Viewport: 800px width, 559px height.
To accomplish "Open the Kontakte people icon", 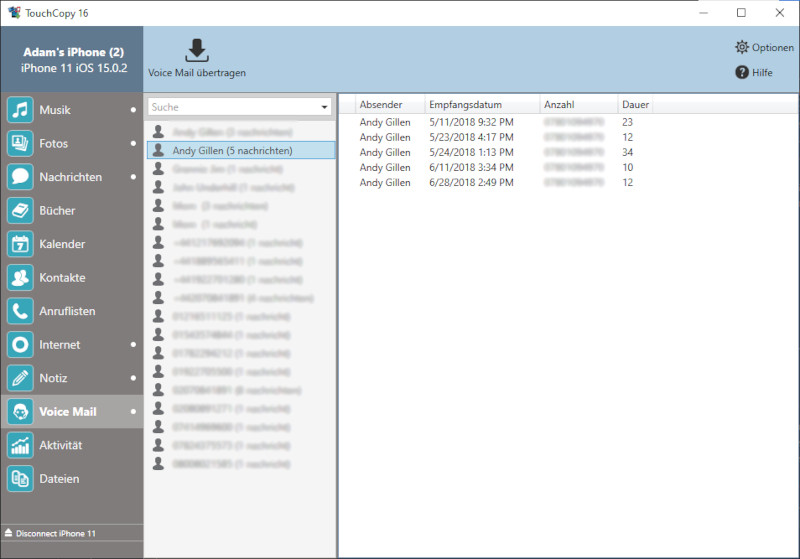I will point(20,277).
